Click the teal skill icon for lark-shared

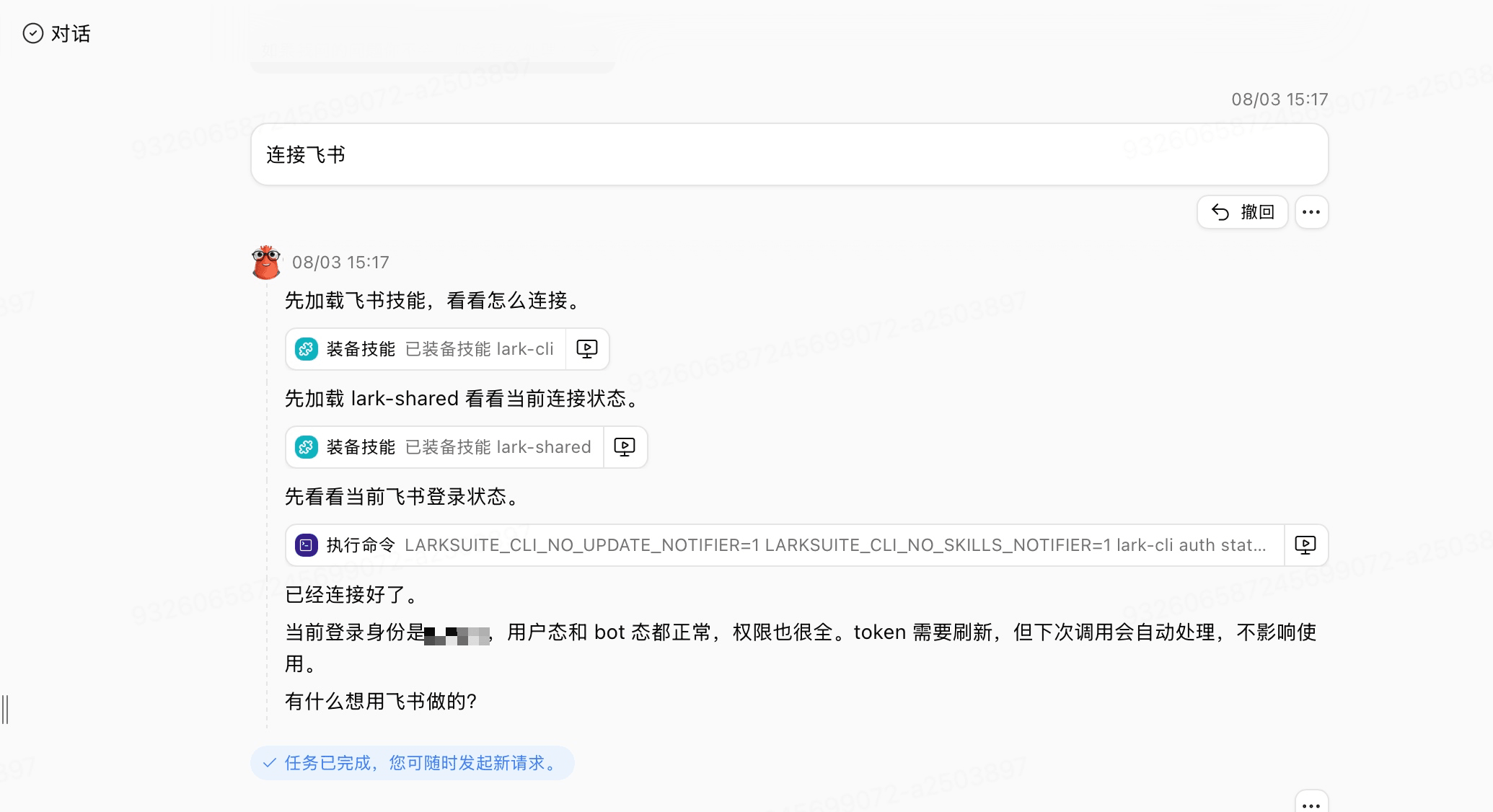click(307, 447)
